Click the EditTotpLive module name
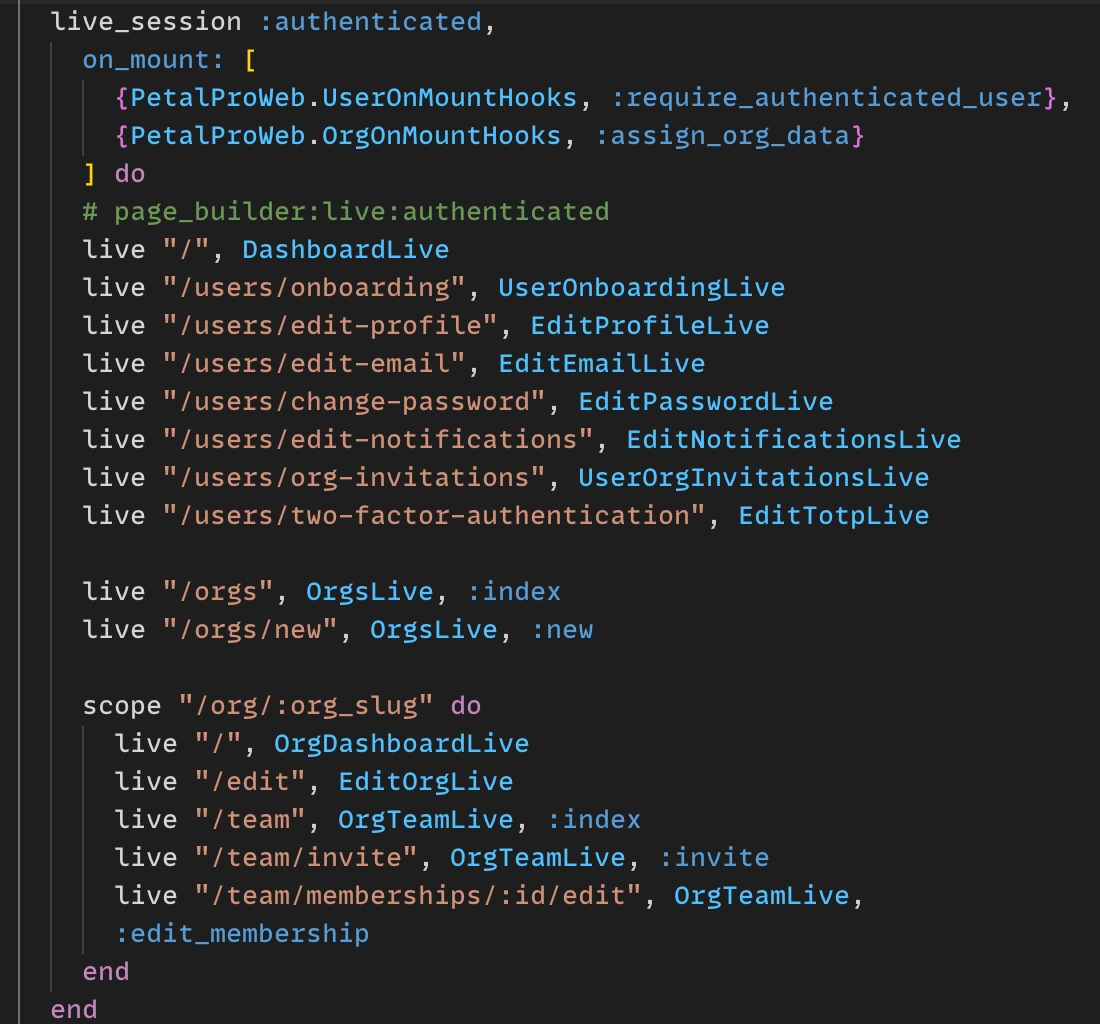This screenshot has width=1100, height=1024. coord(833,515)
